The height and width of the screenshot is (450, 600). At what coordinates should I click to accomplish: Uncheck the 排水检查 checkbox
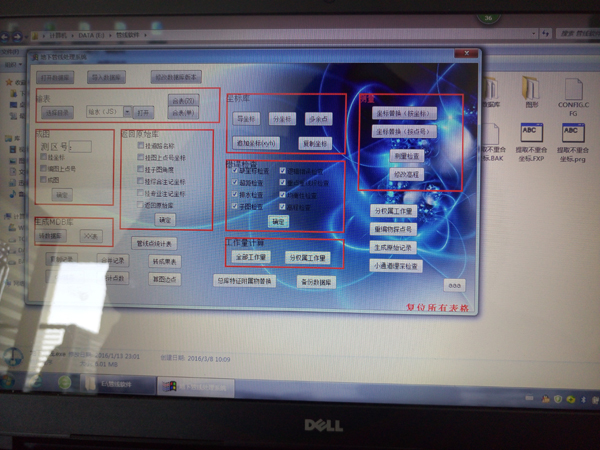click(x=234, y=194)
